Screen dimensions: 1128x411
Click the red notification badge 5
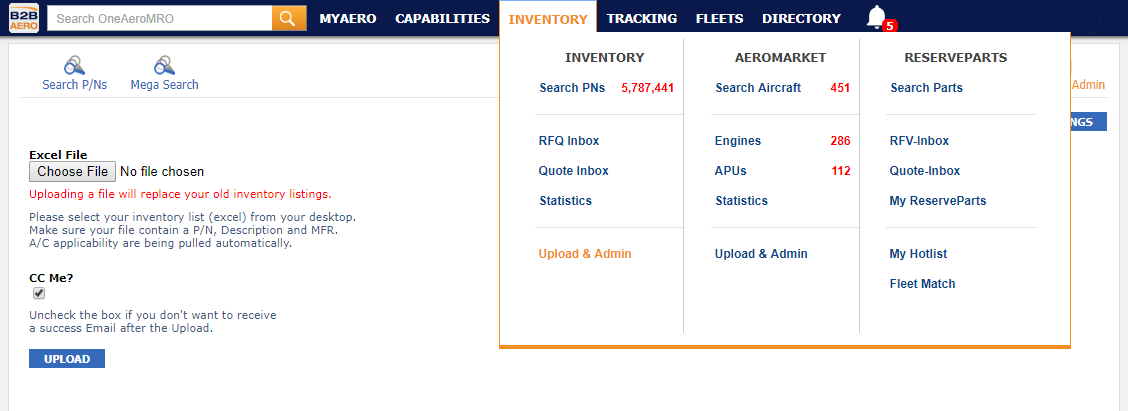click(890, 26)
